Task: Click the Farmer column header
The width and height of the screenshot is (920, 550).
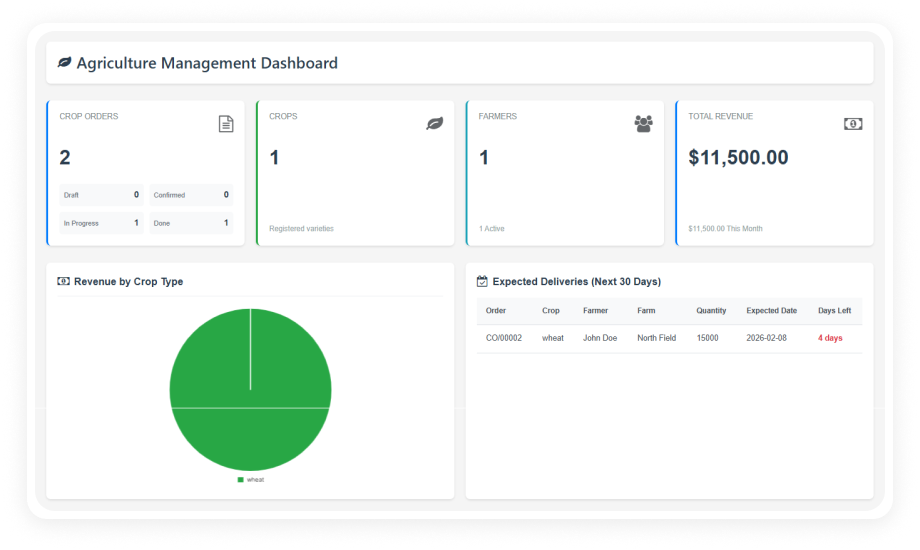Action: (596, 311)
